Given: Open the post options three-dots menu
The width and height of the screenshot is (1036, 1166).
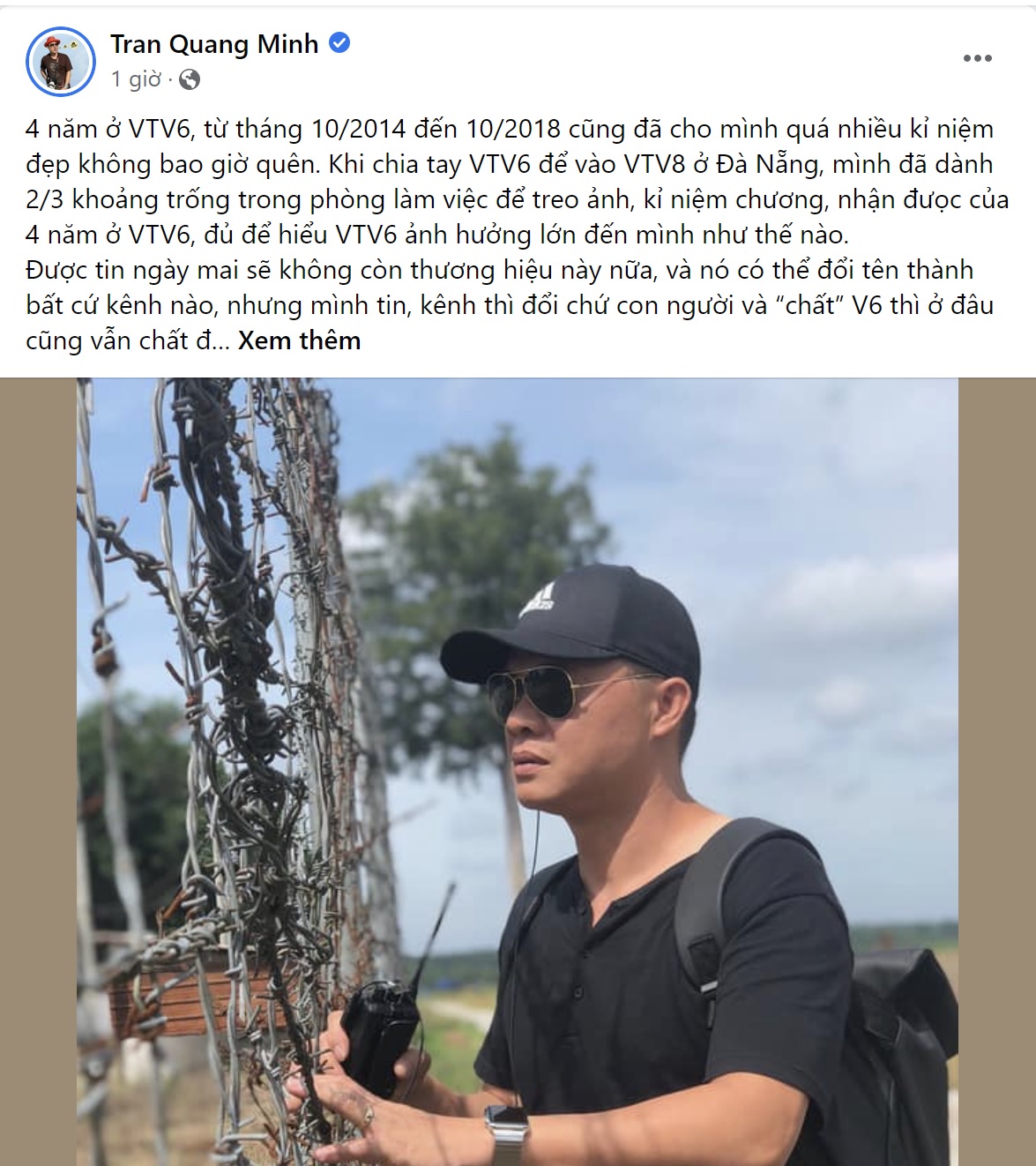Looking at the screenshot, I should point(977,58).
